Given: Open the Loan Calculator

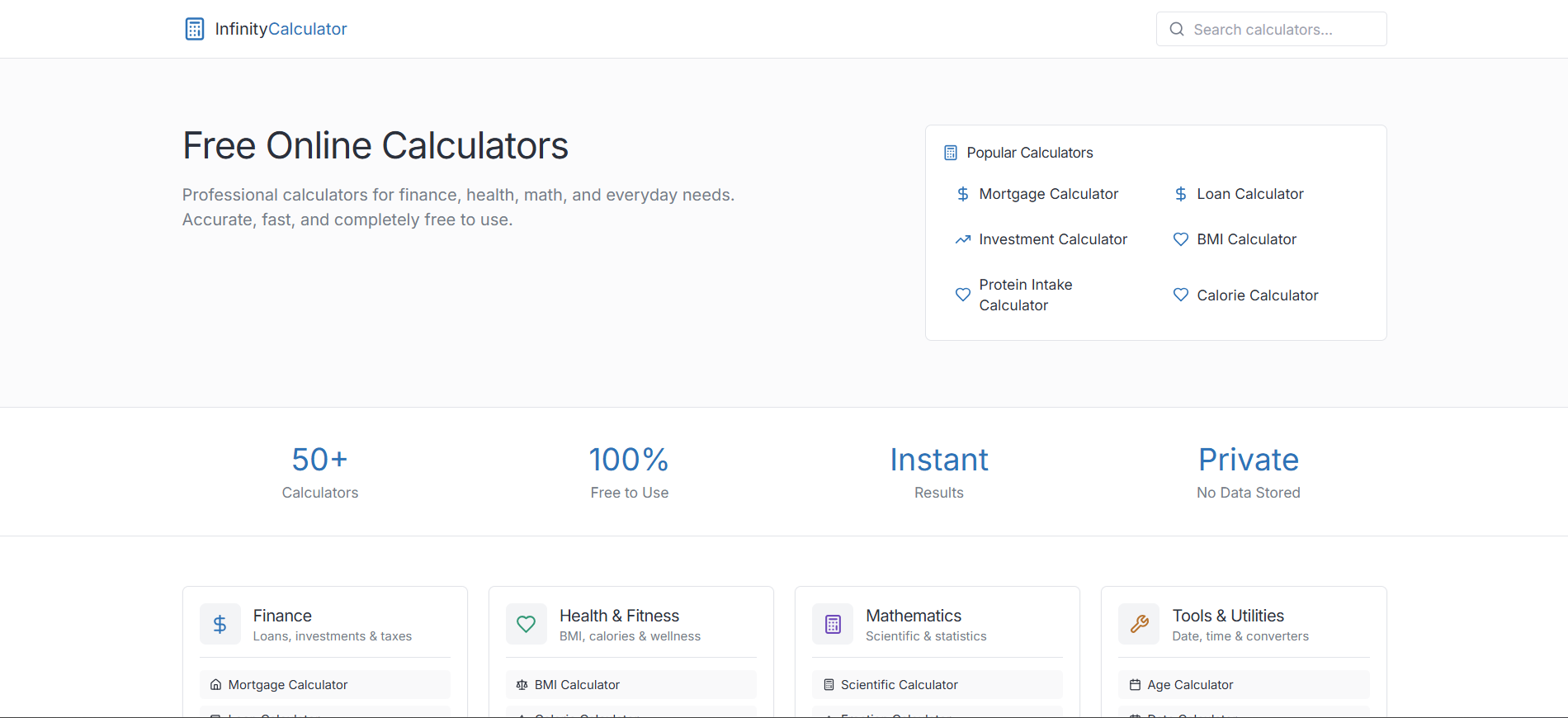Looking at the screenshot, I should tap(1249, 194).
